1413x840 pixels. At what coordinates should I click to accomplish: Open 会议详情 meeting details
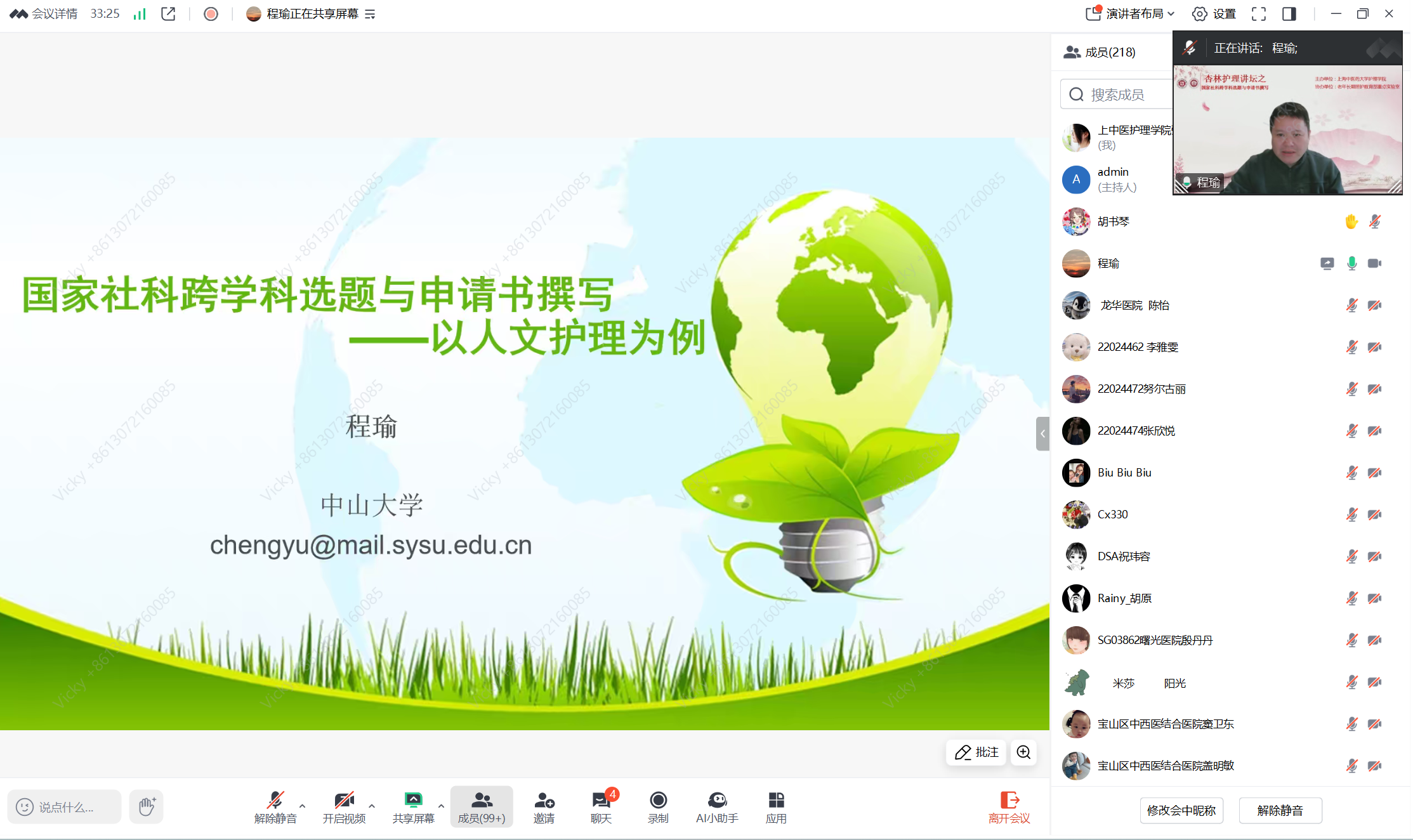[44, 14]
